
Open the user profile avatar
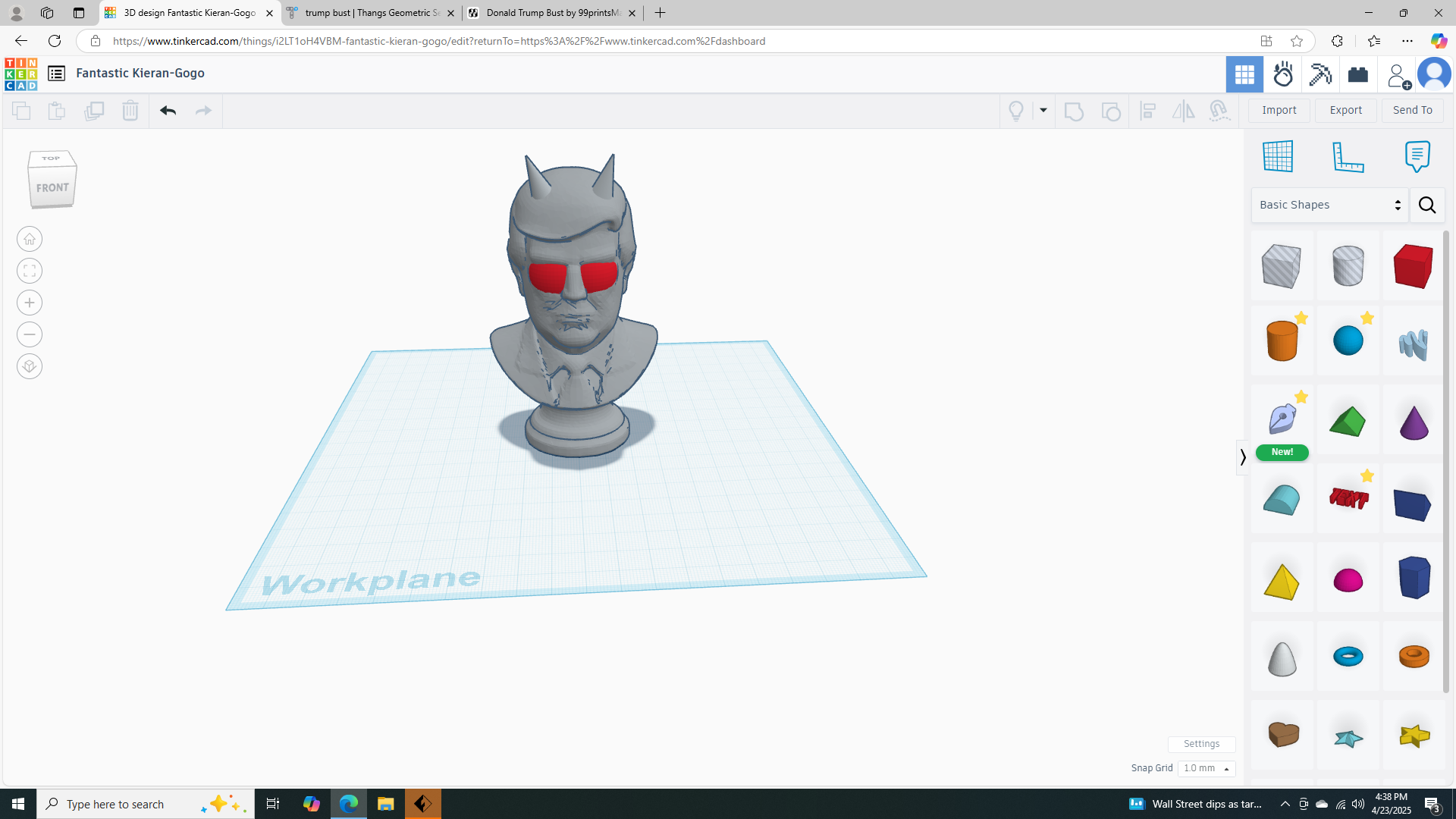click(1434, 74)
